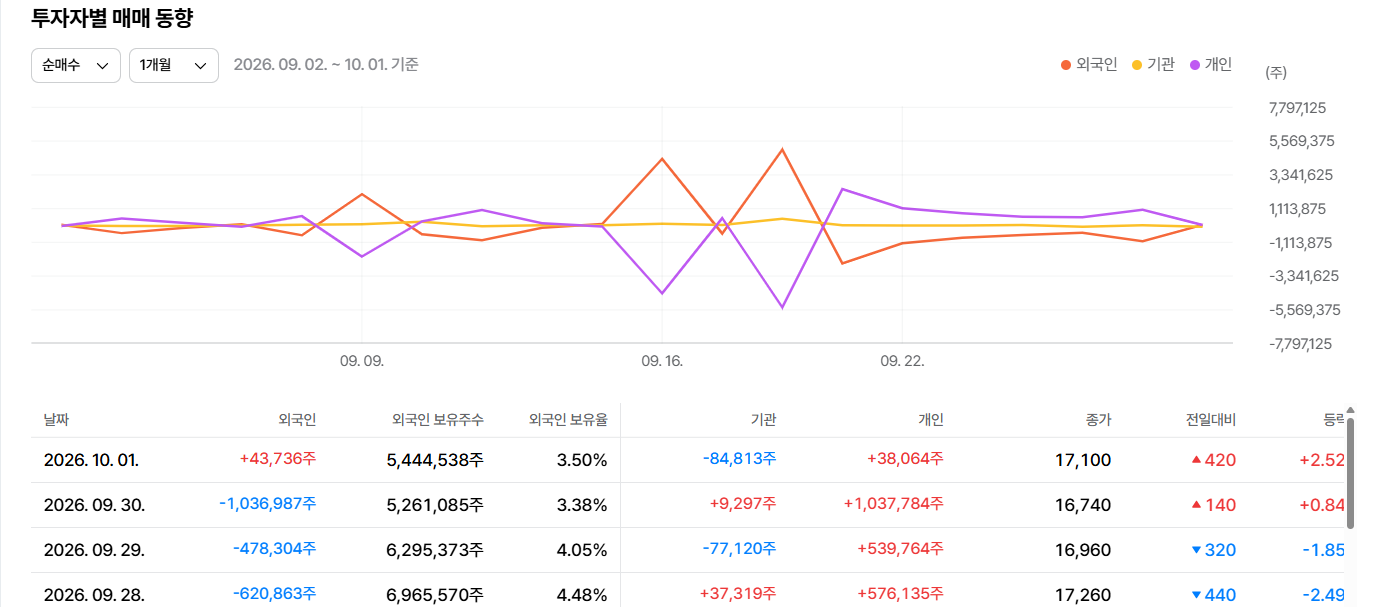Click the +9,297주 institution value
Screen dimensions: 1373x607
point(744,503)
